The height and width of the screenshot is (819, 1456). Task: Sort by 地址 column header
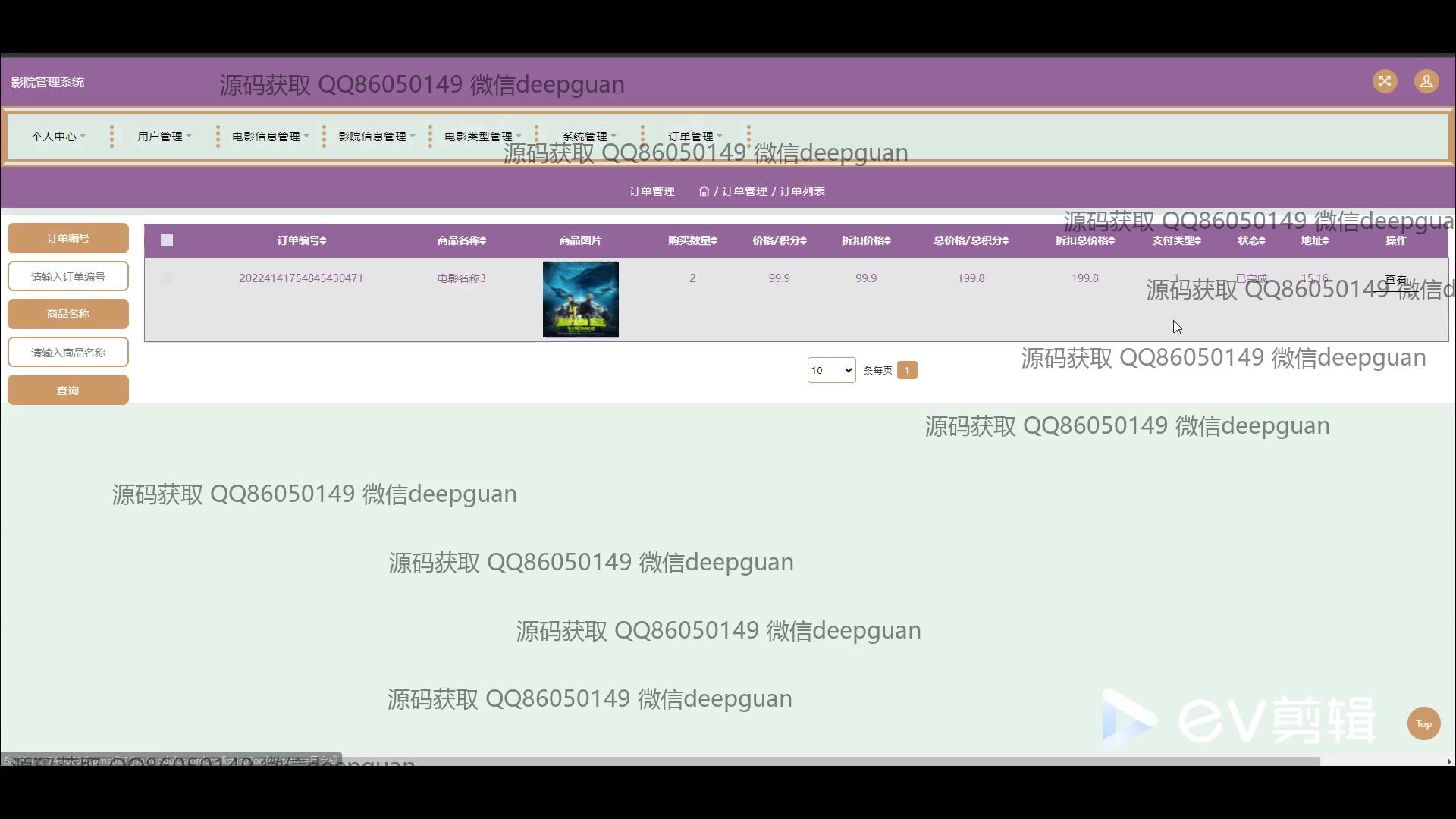point(1314,240)
